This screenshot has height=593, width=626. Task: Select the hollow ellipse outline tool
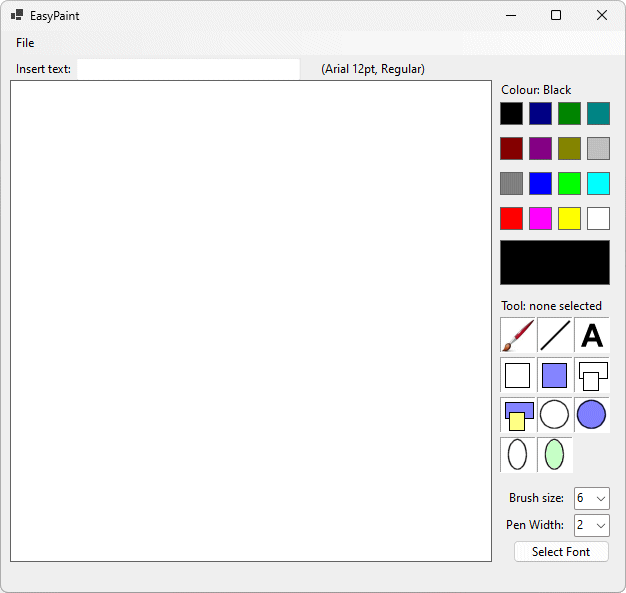click(x=518, y=454)
